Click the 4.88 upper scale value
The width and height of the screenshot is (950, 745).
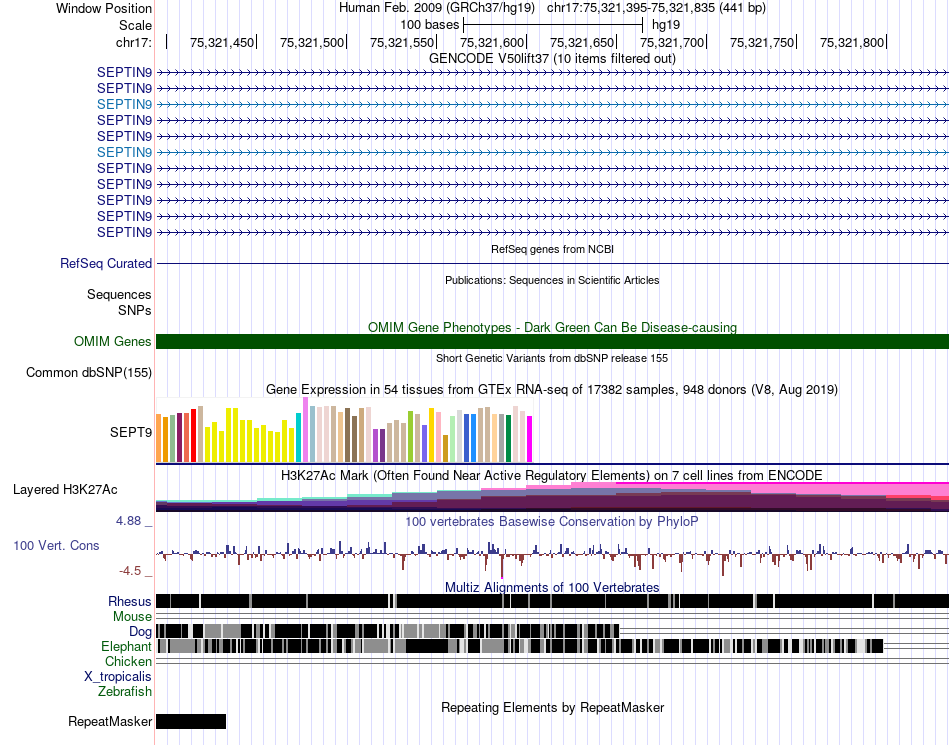click(x=128, y=521)
